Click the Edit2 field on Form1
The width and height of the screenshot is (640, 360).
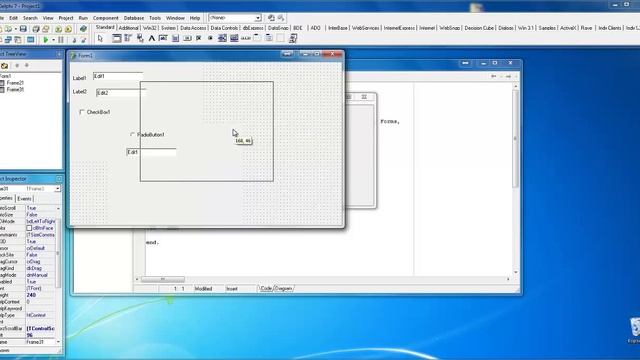point(121,93)
